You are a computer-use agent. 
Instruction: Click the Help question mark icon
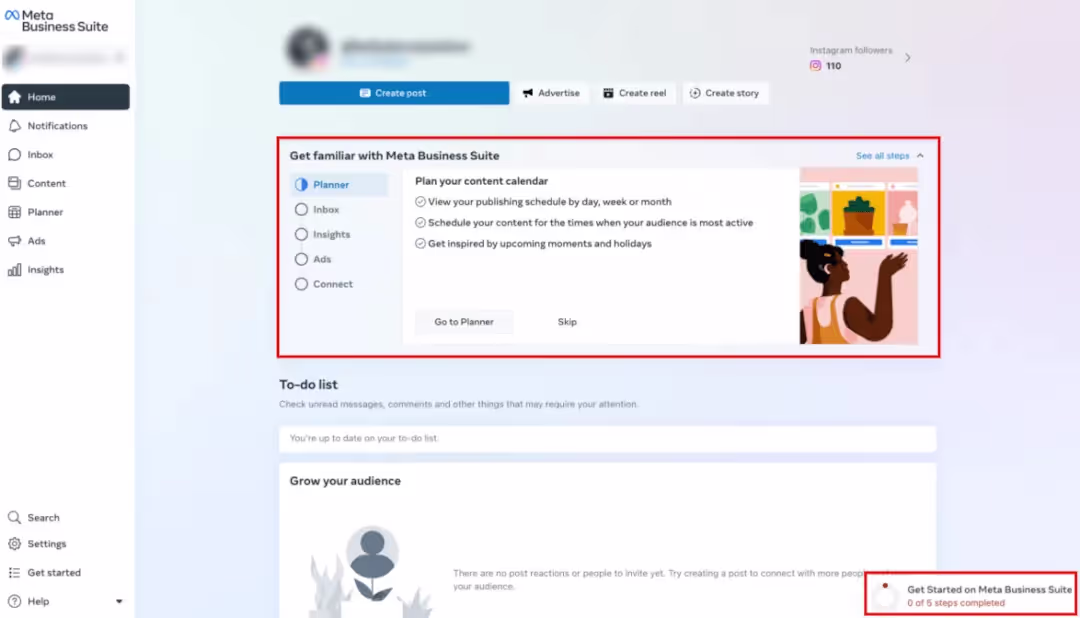point(14,601)
